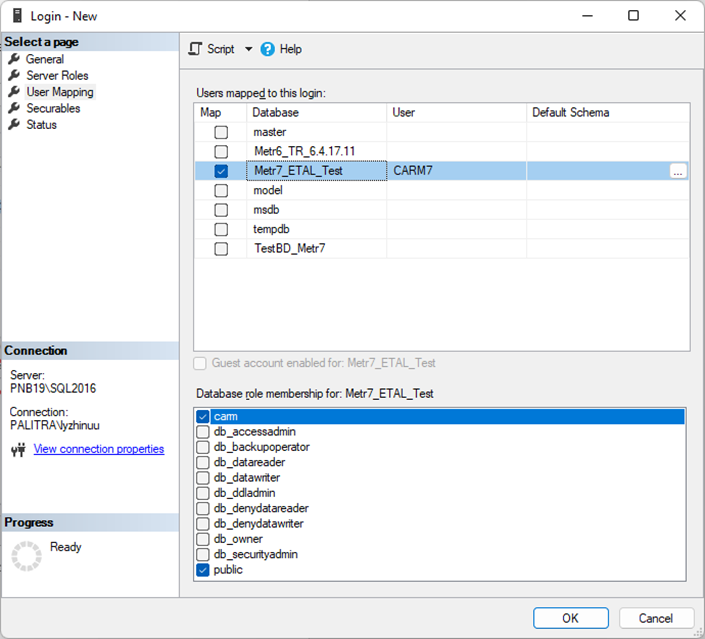Screen dimensions: 705x639
Task: Click the User column header
Action: pyautogui.click(x=456, y=112)
